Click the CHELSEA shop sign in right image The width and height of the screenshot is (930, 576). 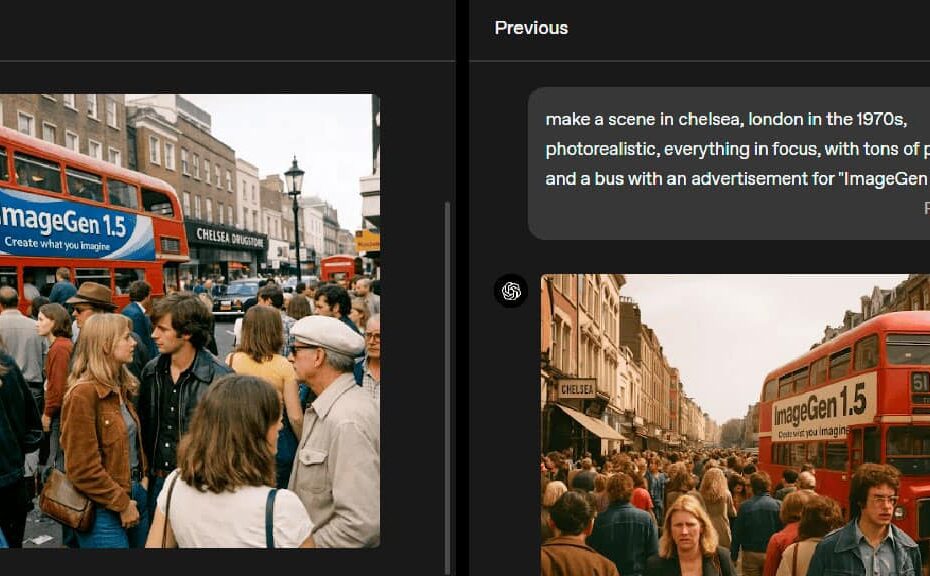577,389
